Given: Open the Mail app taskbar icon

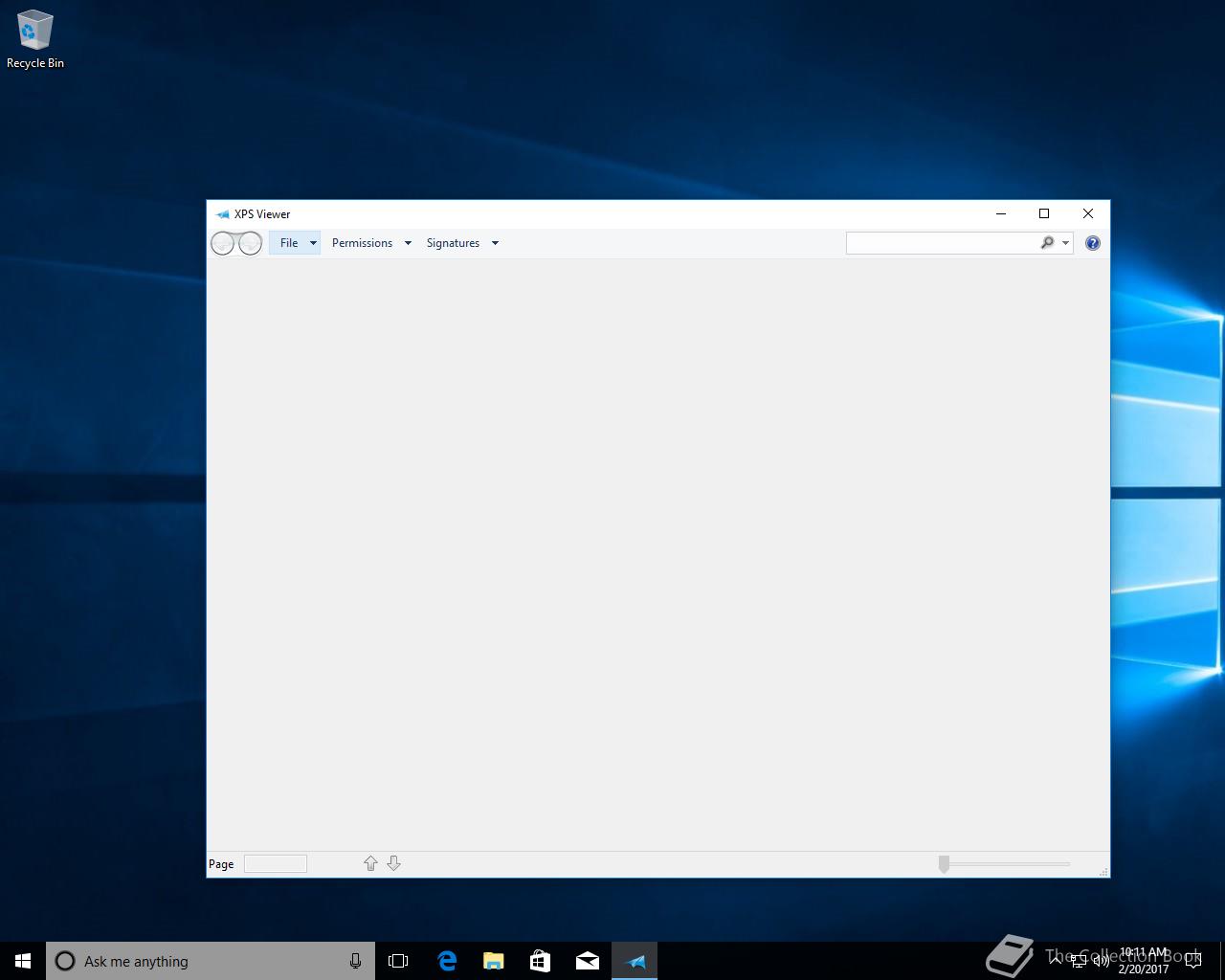Looking at the screenshot, I should coord(587,961).
